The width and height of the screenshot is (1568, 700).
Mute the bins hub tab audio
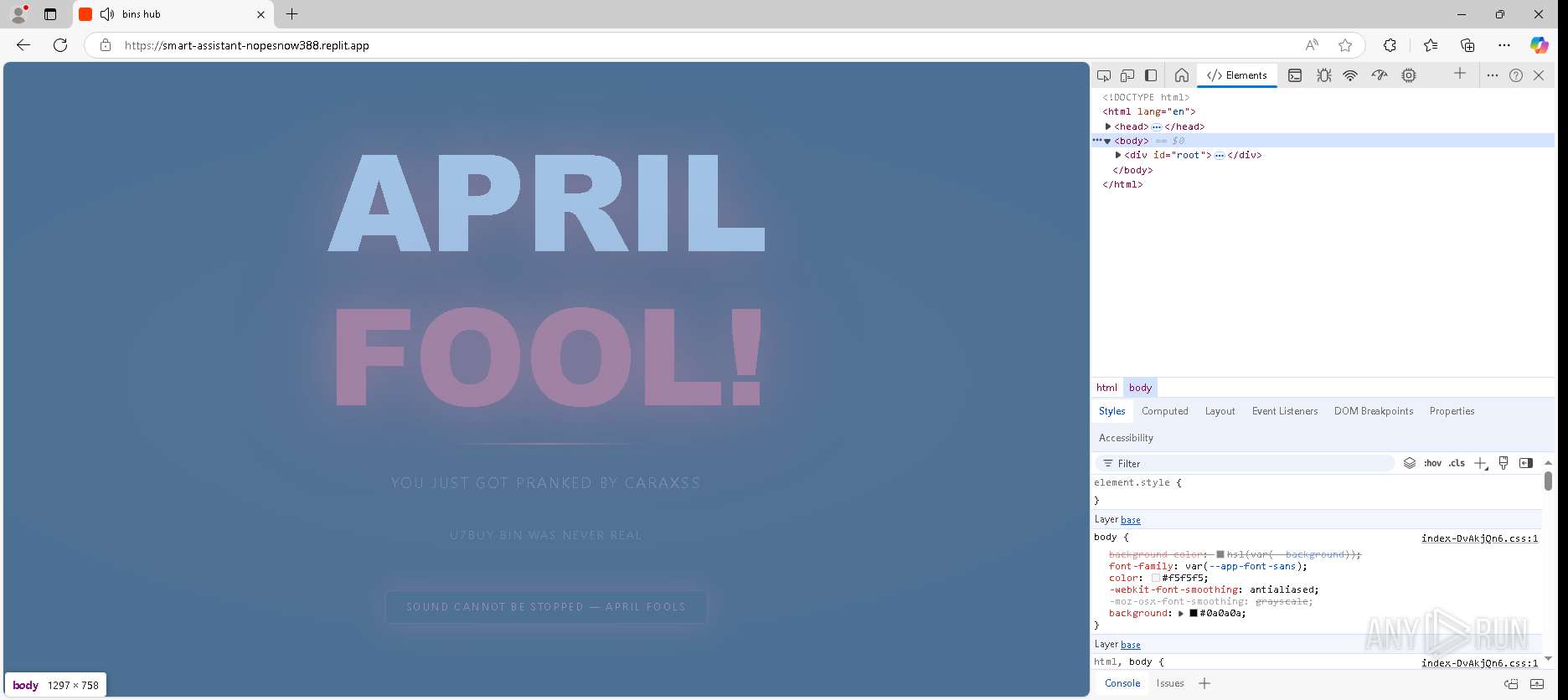pos(107,14)
